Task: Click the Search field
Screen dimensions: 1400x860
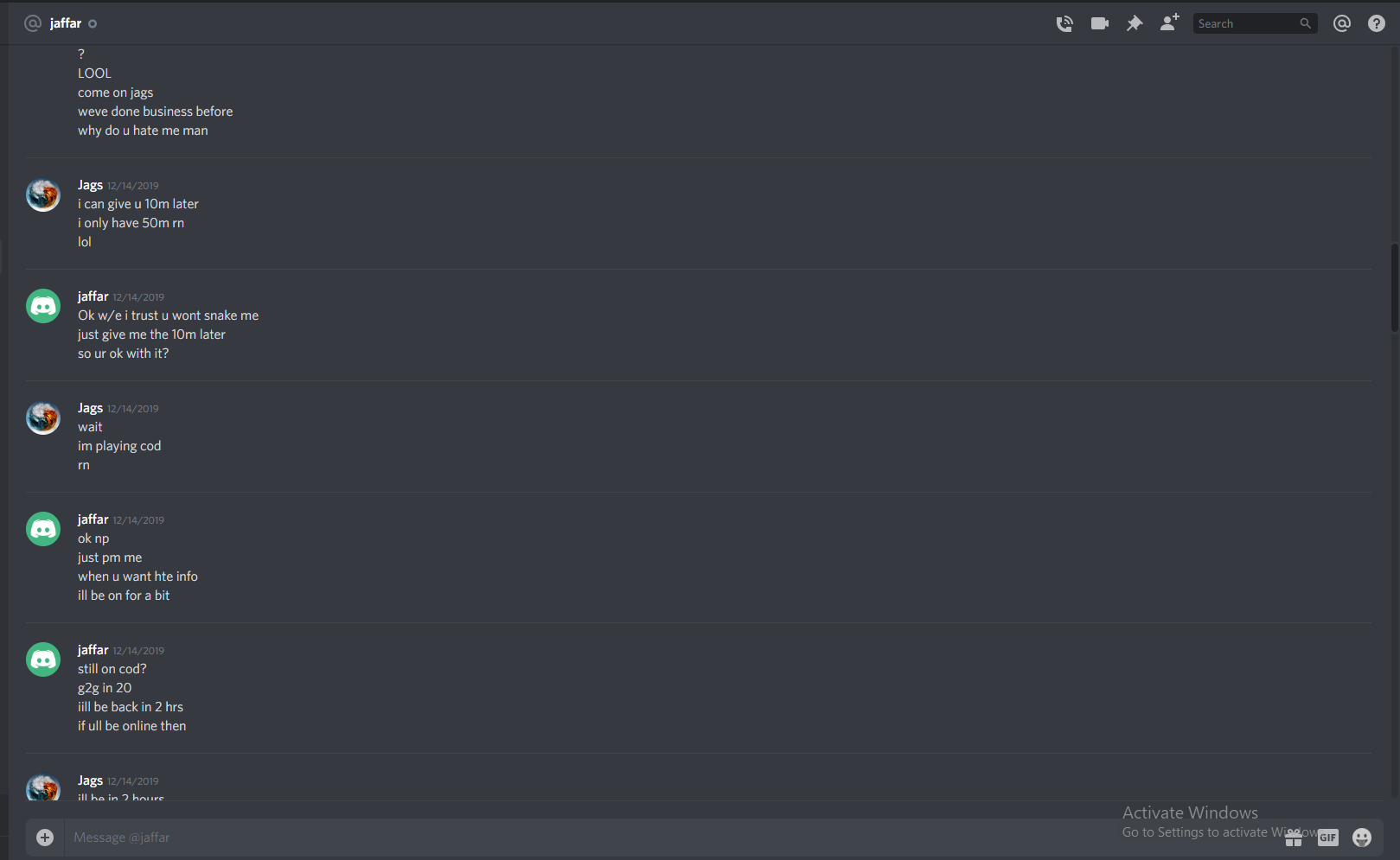Action: pyautogui.click(x=1245, y=23)
